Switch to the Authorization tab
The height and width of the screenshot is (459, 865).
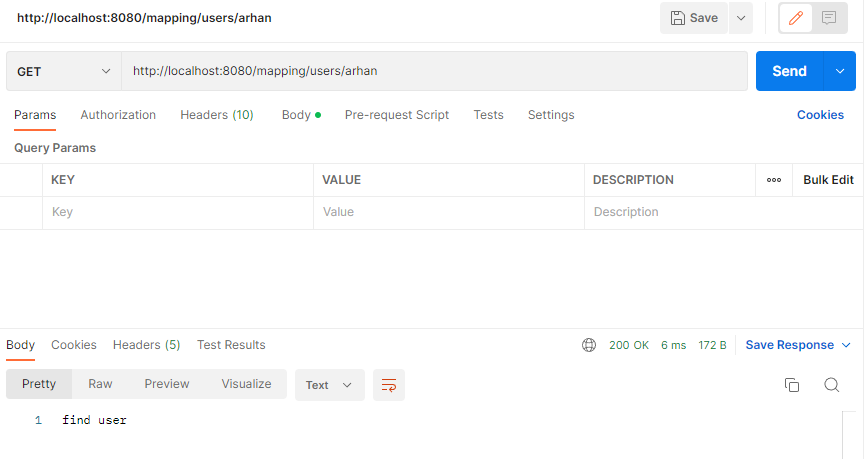pyautogui.click(x=118, y=115)
